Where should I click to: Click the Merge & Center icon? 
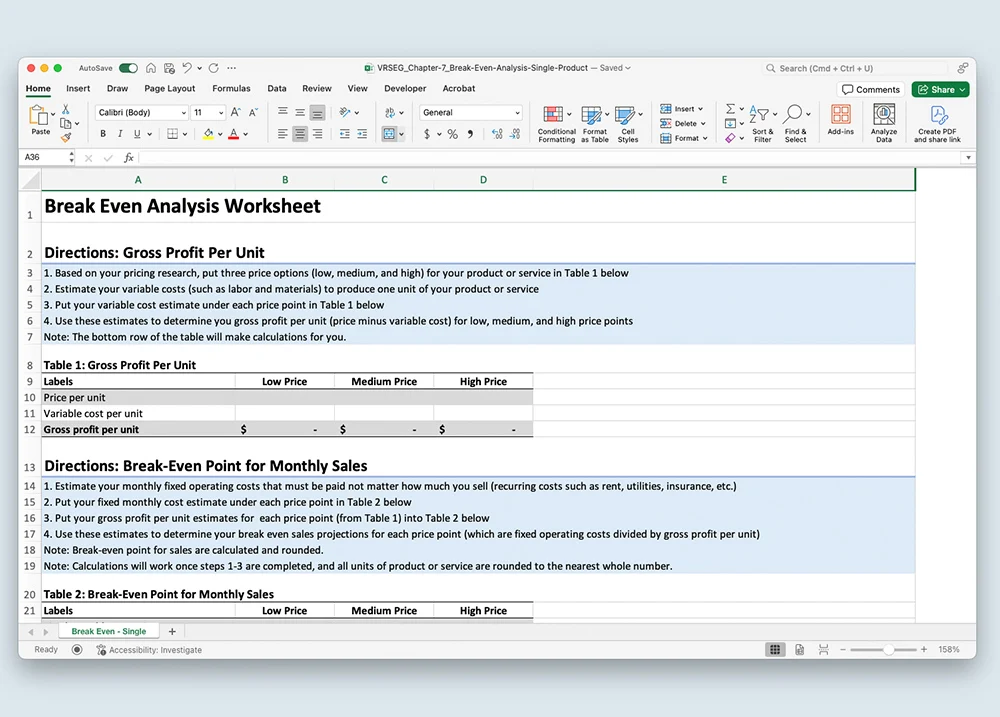pyautogui.click(x=389, y=134)
